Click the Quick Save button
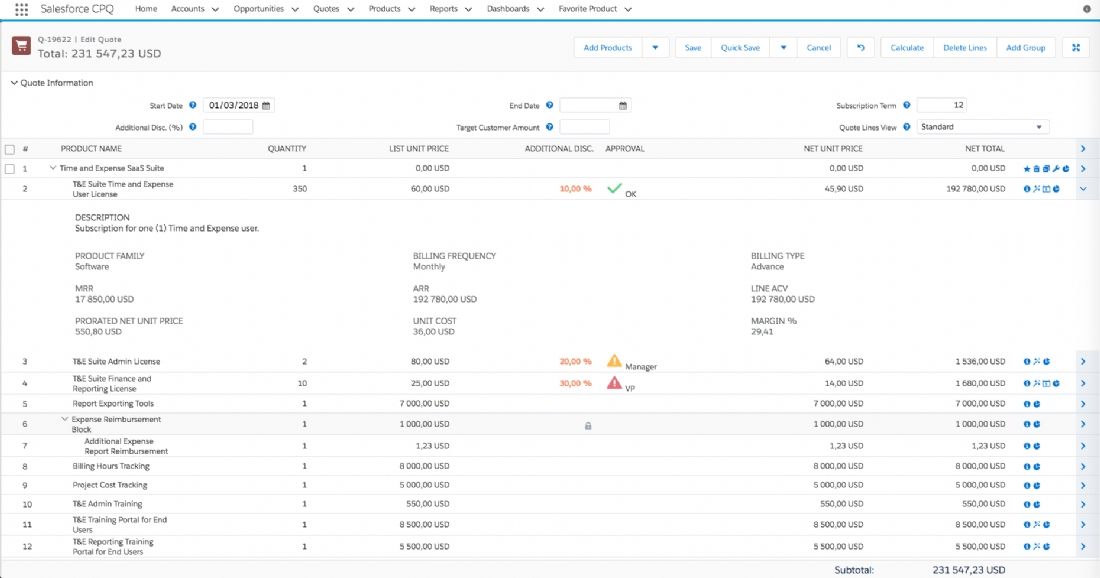The height and width of the screenshot is (578, 1100). (740, 48)
